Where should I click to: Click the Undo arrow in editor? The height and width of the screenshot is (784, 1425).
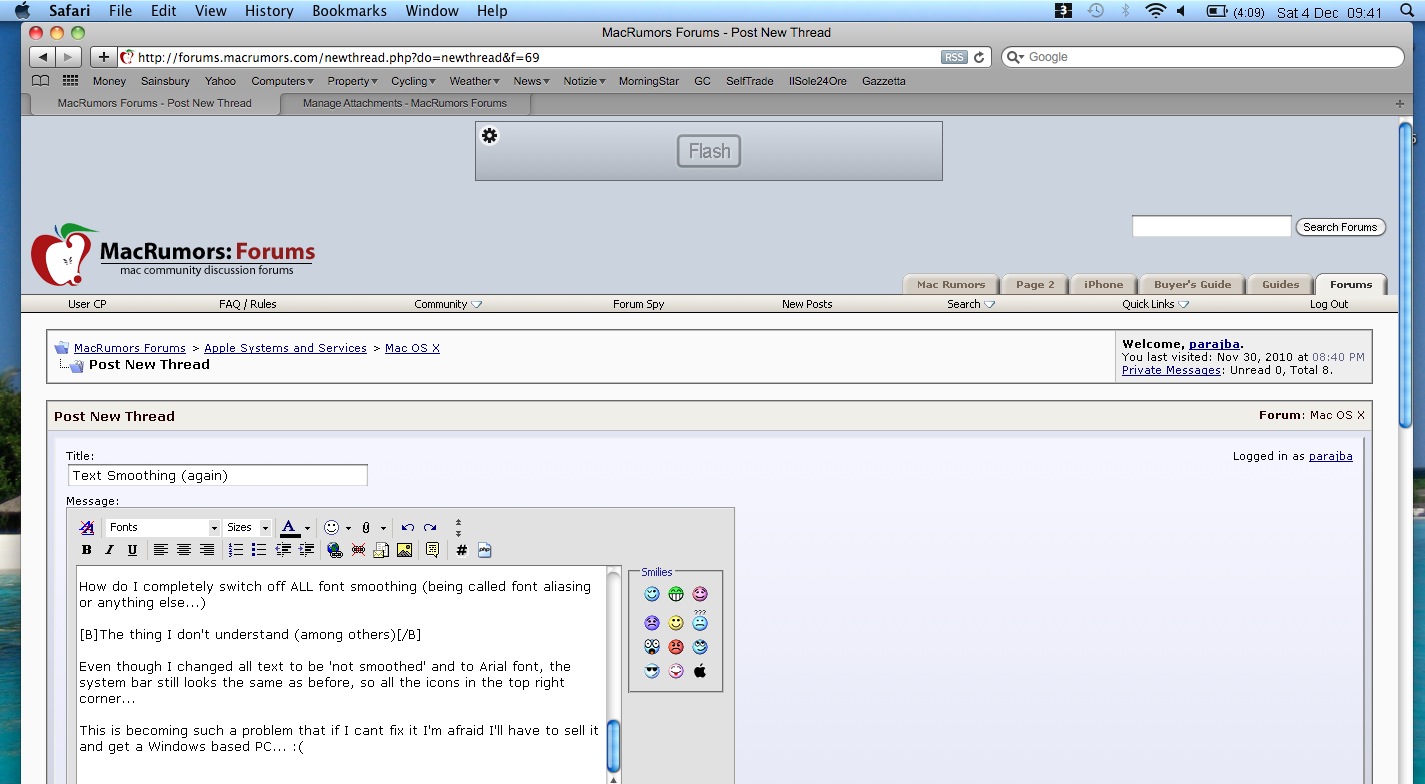[x=407, y=527]
